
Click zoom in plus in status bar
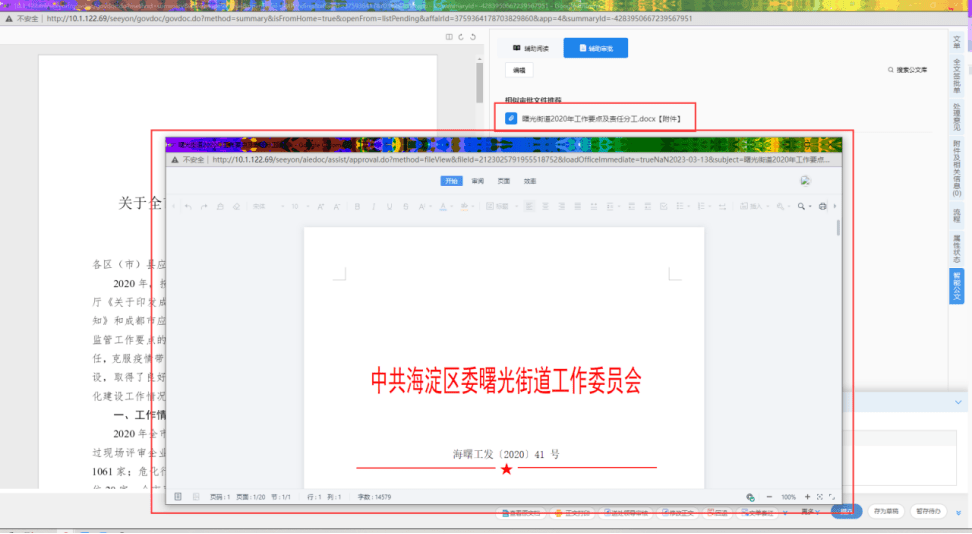[x=807, y=497]
